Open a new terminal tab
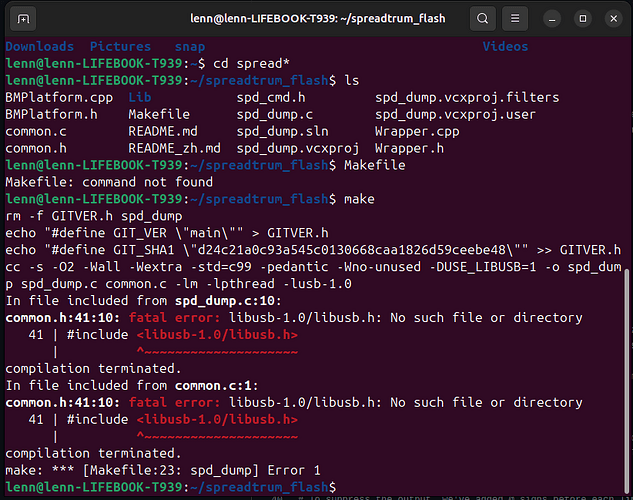 pyautogui.click(x=23, y=19)
